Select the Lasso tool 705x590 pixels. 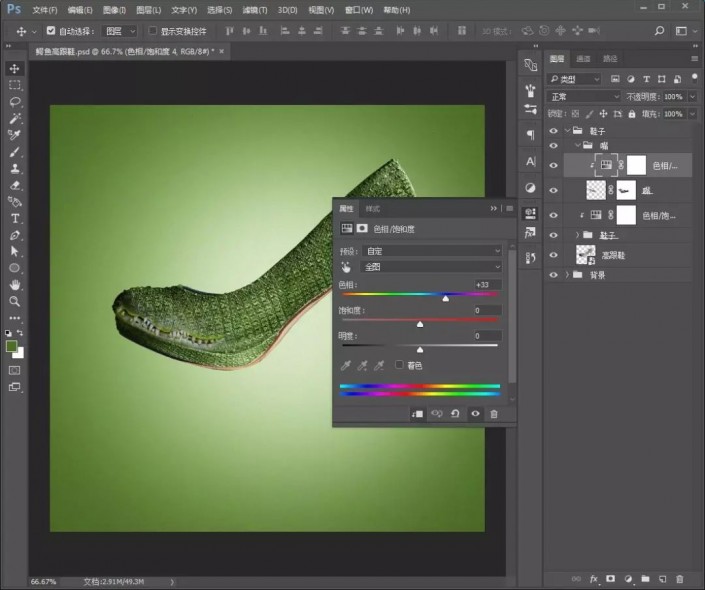pos(14,102)
